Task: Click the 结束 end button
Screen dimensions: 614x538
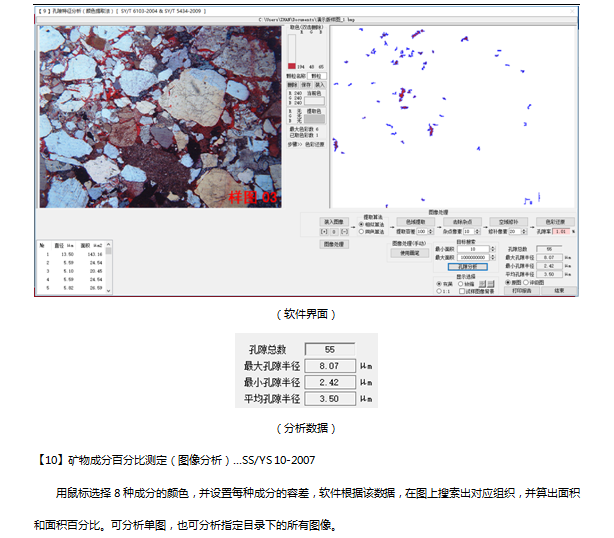Action: pyautogui.click(x=560, y=290)
